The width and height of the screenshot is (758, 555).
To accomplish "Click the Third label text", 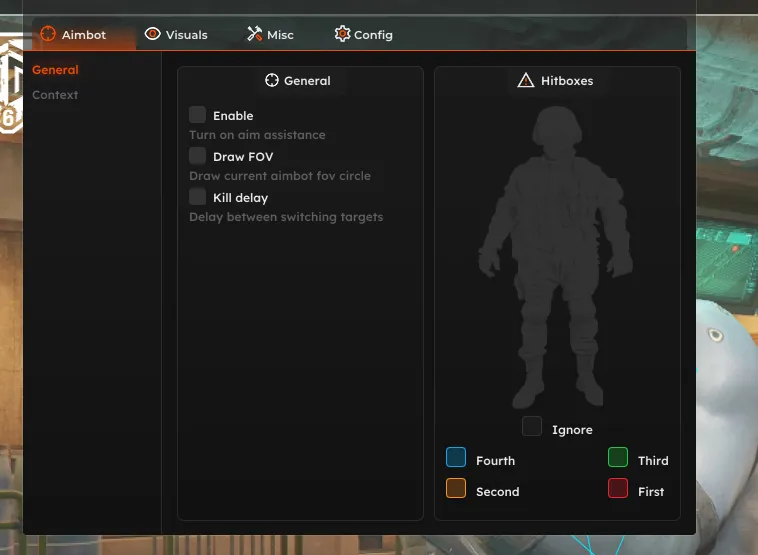I will (x=653, y=461).
